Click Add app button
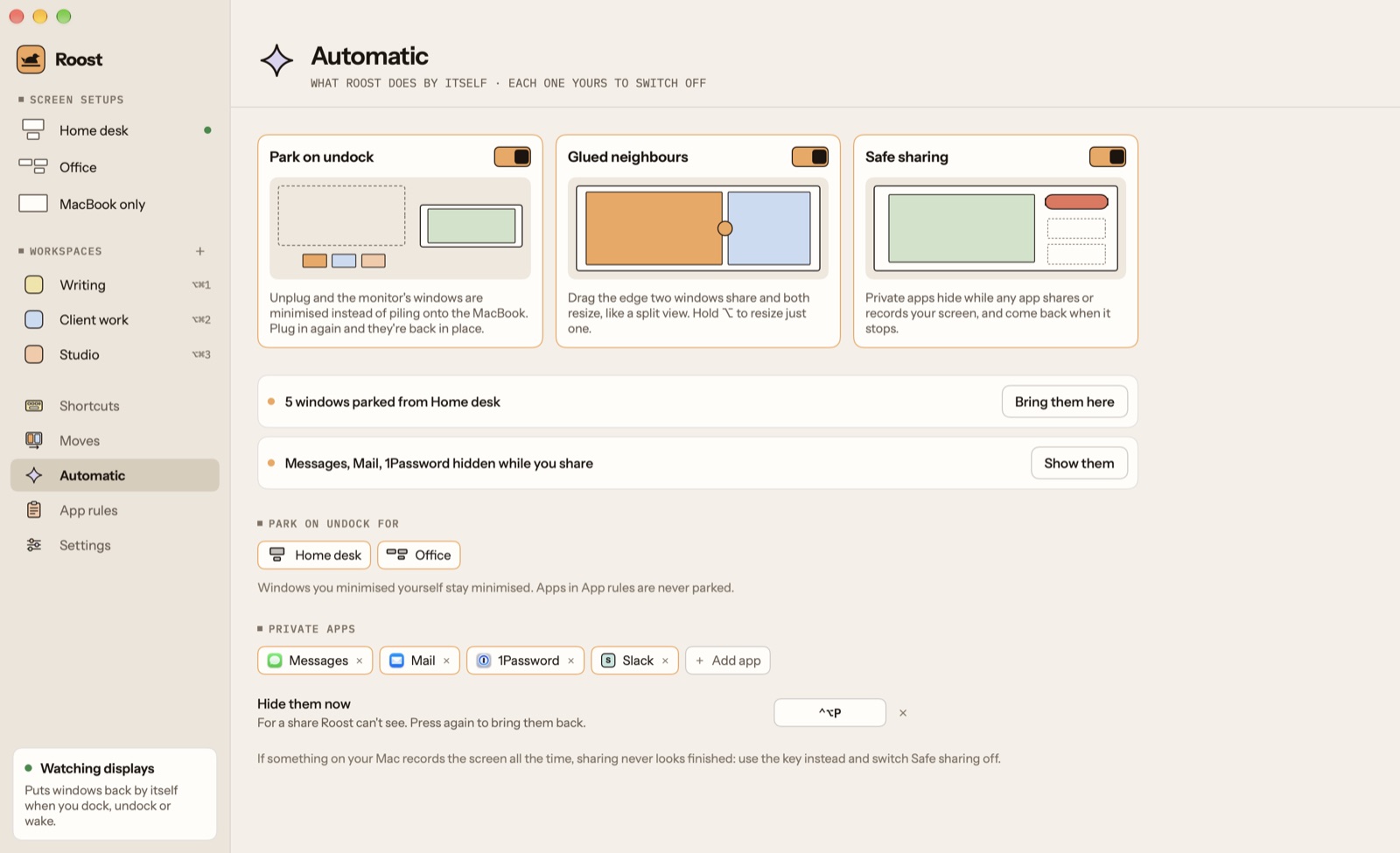This screenshot has width=1400, height=853. click(x=728, y=661)
